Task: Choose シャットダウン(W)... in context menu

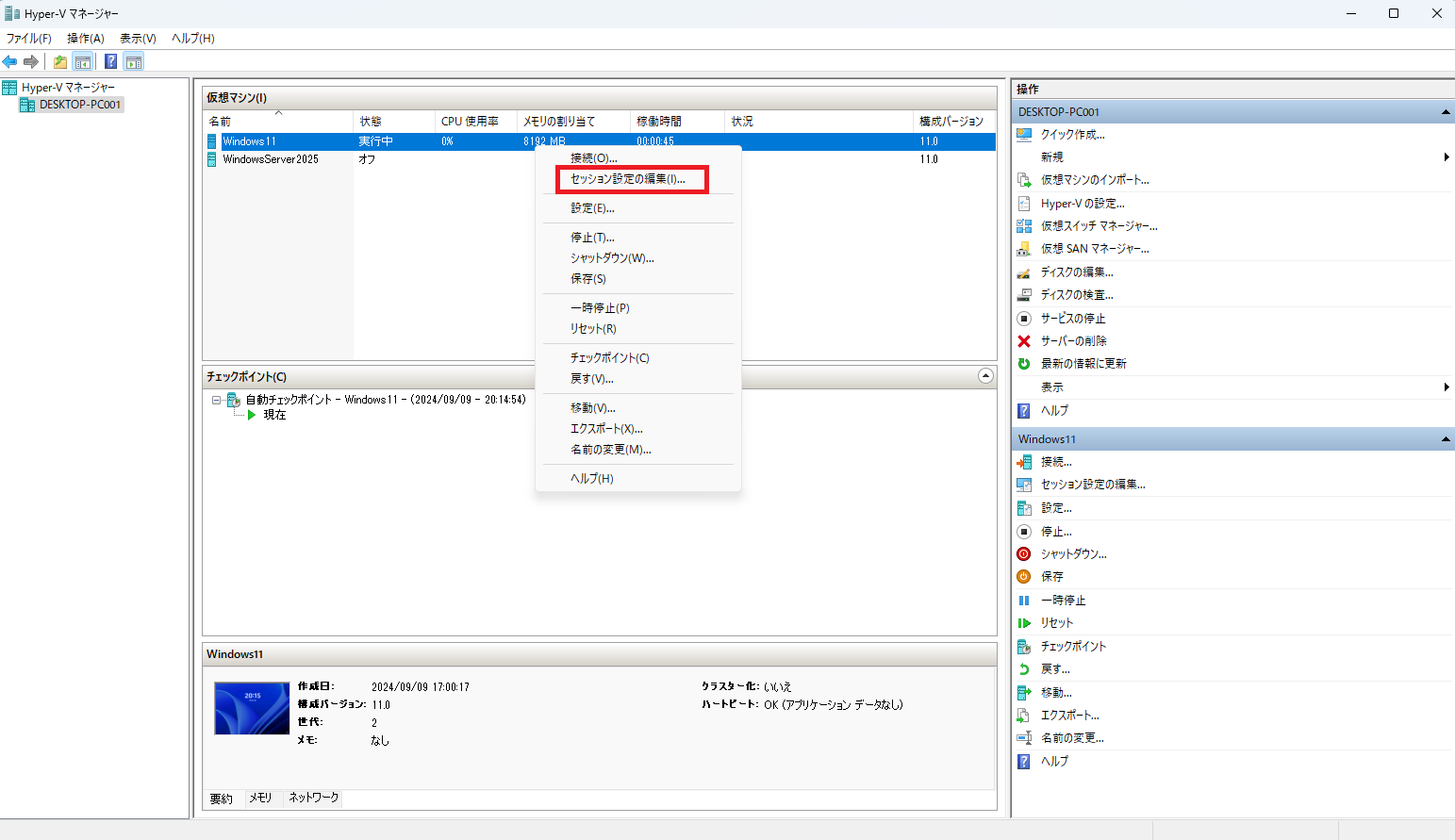Action: [x=638, y=258]
